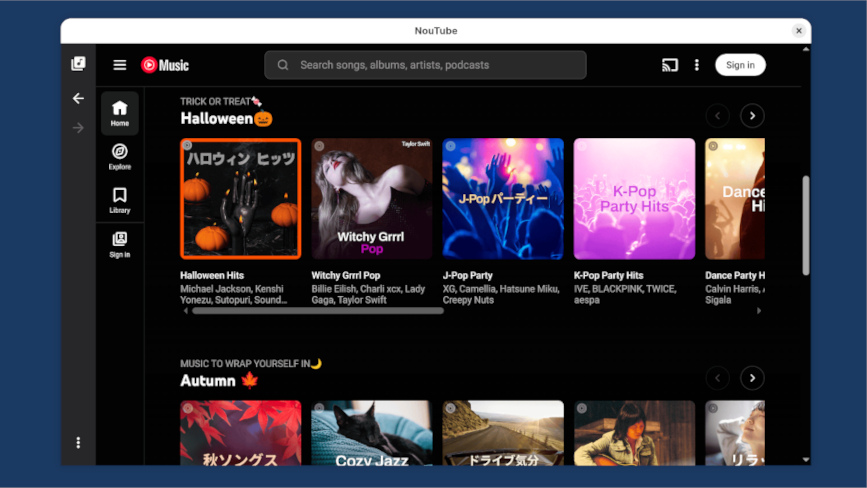
Task: Click the NouTube library icon at top-left
Action: coord(78,64)
